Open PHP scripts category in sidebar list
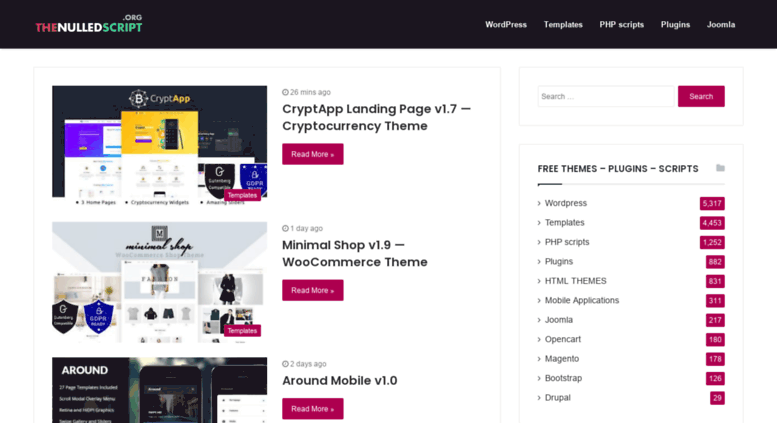This screenshot has width=777, height=423. point(567,242)
